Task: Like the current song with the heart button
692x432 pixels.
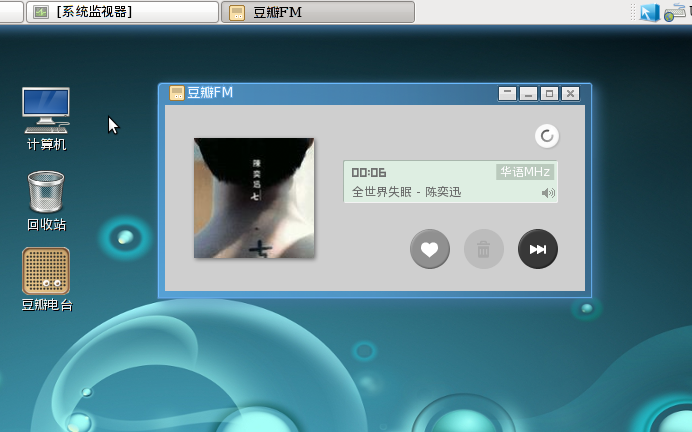Action: click(430, 249)
